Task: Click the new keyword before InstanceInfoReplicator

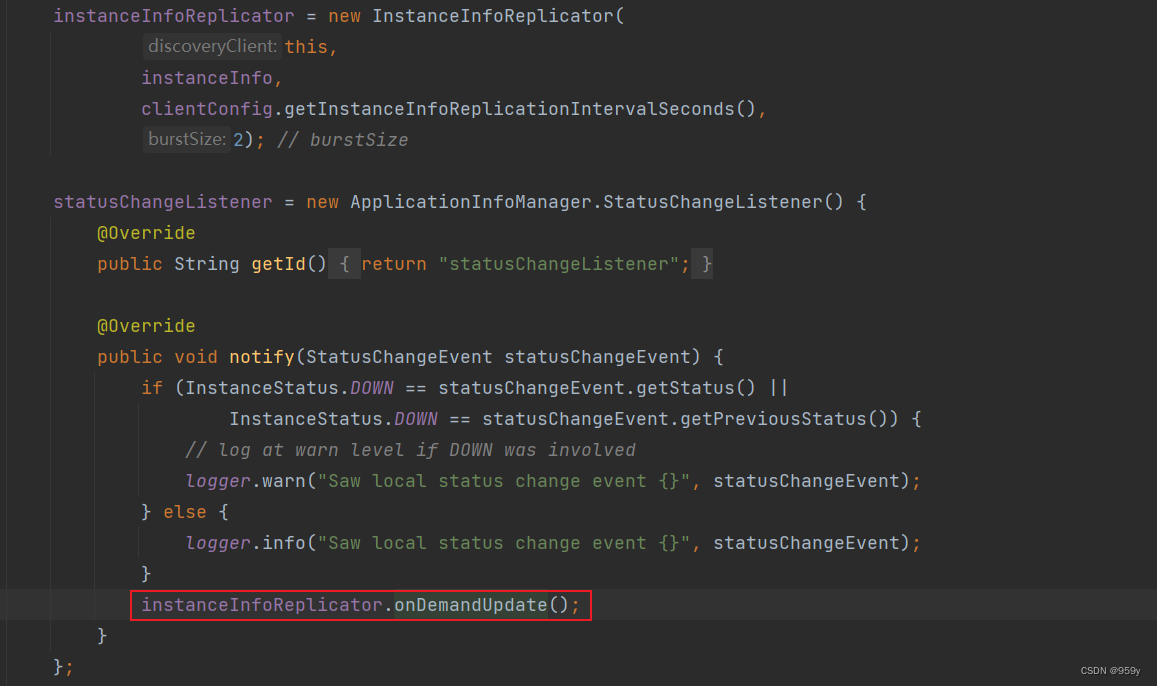Action: 344,15
